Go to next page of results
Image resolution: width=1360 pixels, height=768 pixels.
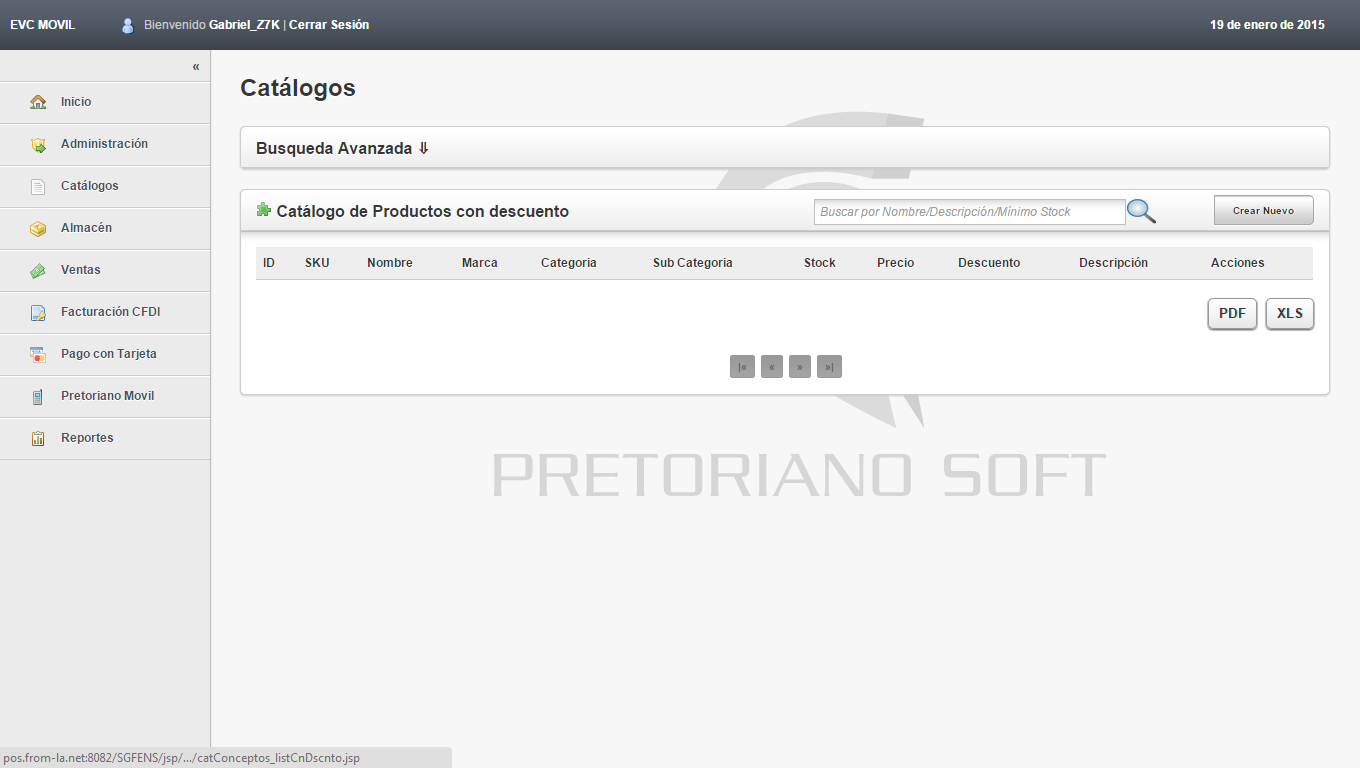pyautogui.click(x=800, y=366)
